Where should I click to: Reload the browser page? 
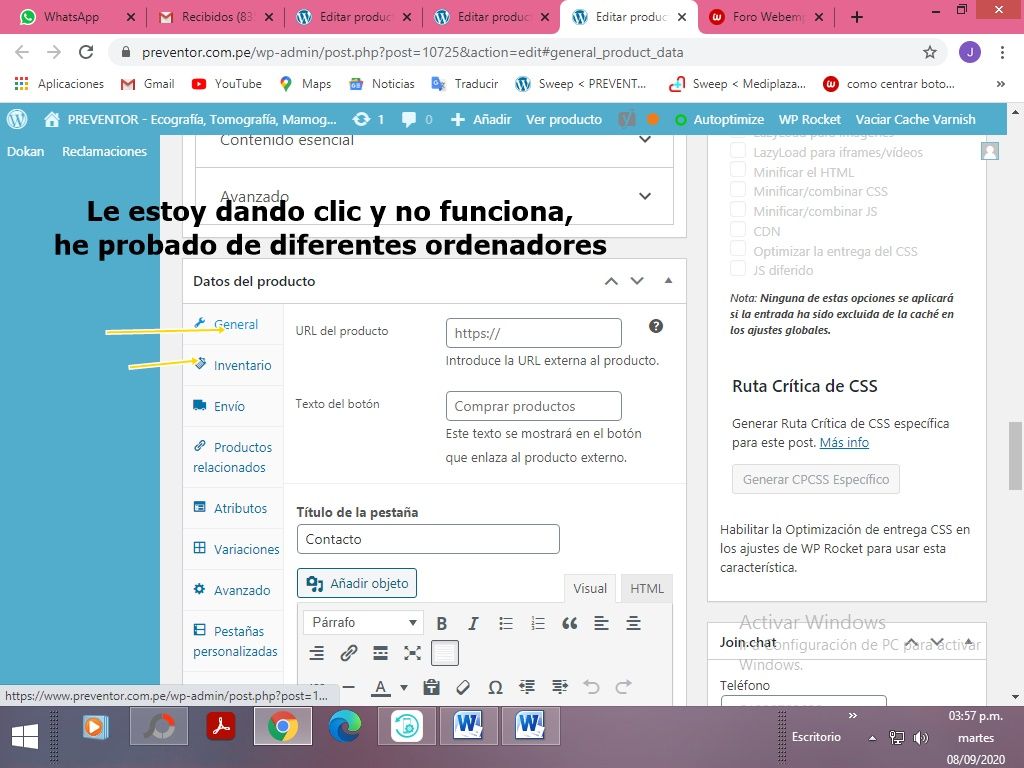[x=86, y=52]
